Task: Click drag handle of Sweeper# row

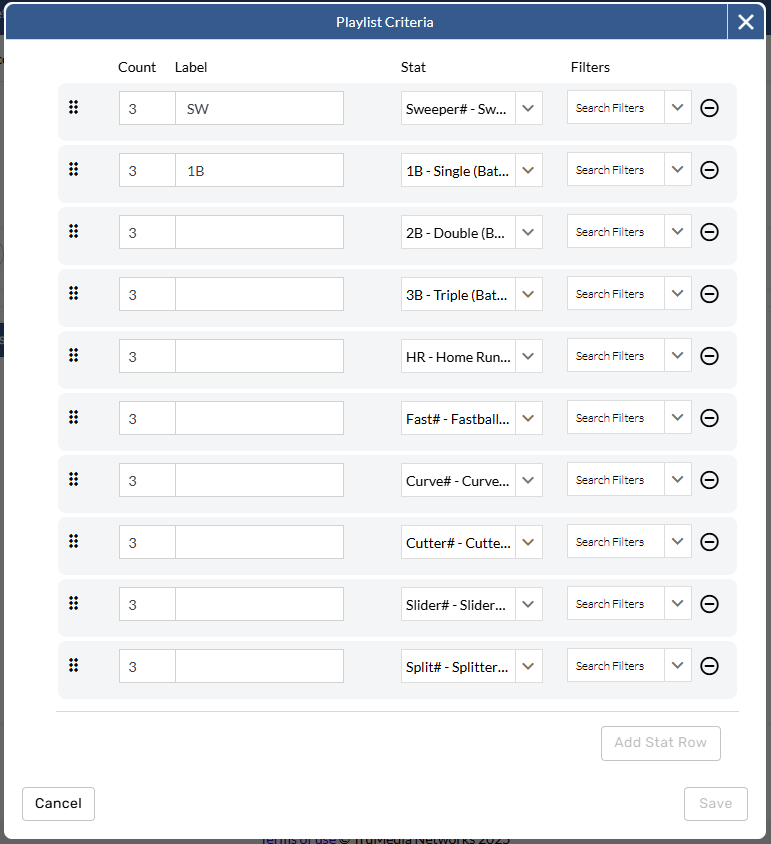Action: click(73, 108)
